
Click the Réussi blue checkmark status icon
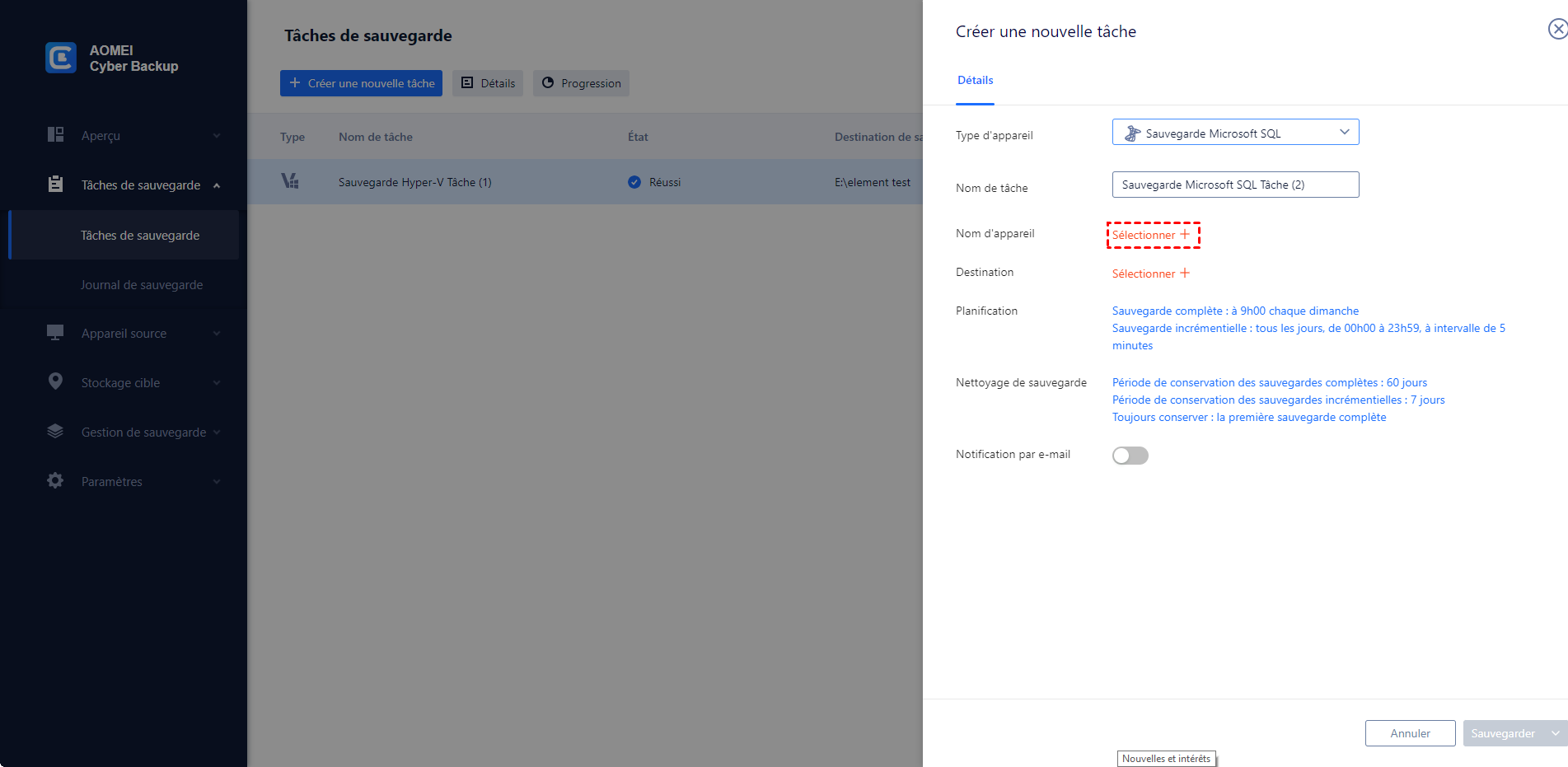pyautogui.click(x=634, y=182)
